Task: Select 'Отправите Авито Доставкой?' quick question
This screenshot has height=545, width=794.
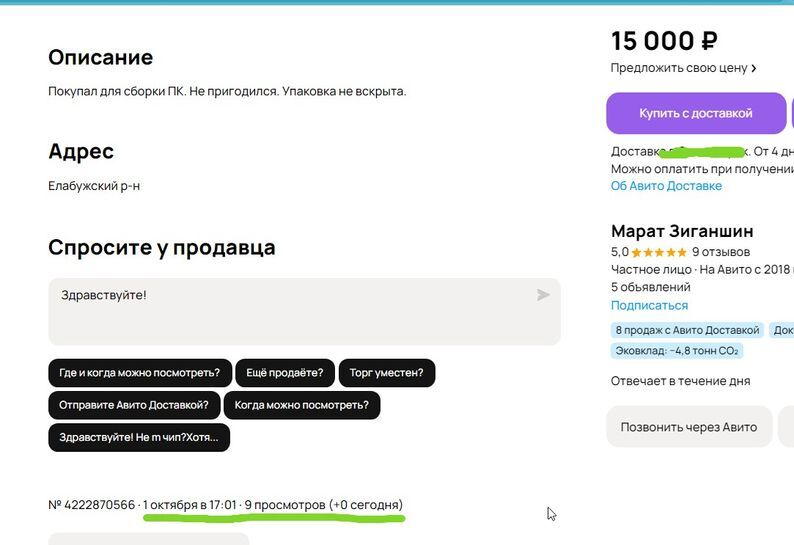Action: click(x=134, y=405)
